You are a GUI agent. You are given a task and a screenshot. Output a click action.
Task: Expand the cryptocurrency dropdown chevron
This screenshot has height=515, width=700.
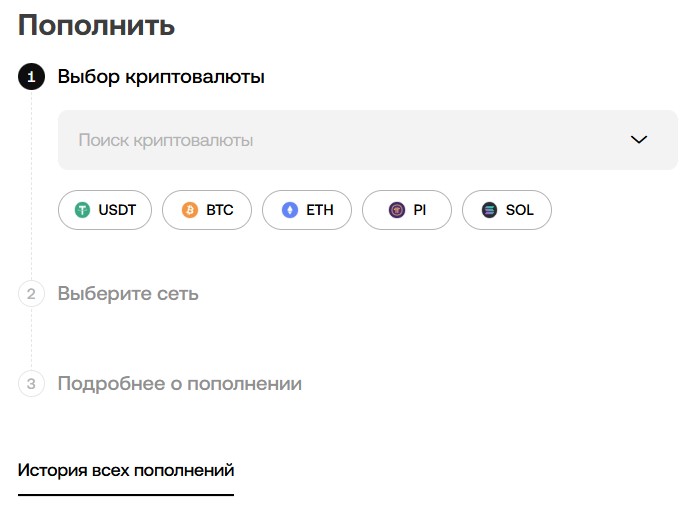click(x=640, y=140)
